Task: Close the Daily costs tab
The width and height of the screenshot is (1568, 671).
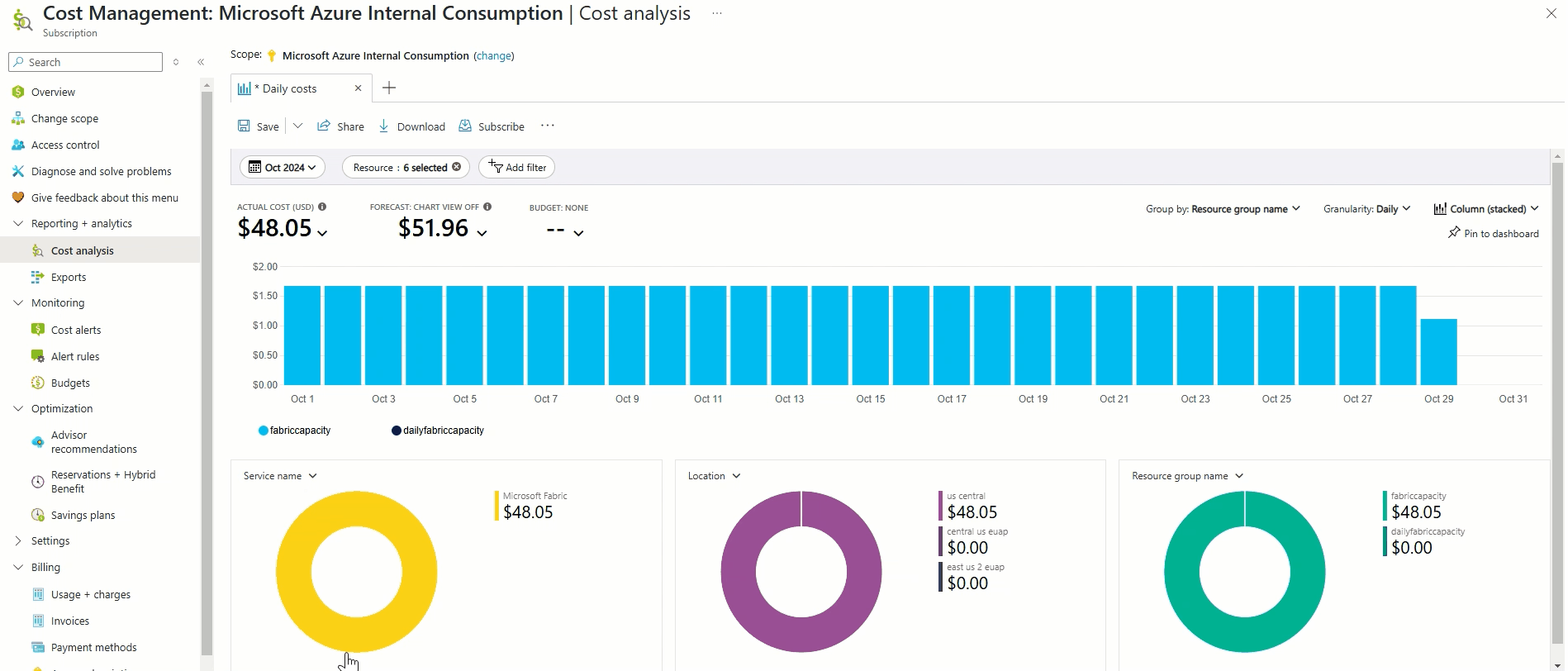Action: [x=358, y=88]
